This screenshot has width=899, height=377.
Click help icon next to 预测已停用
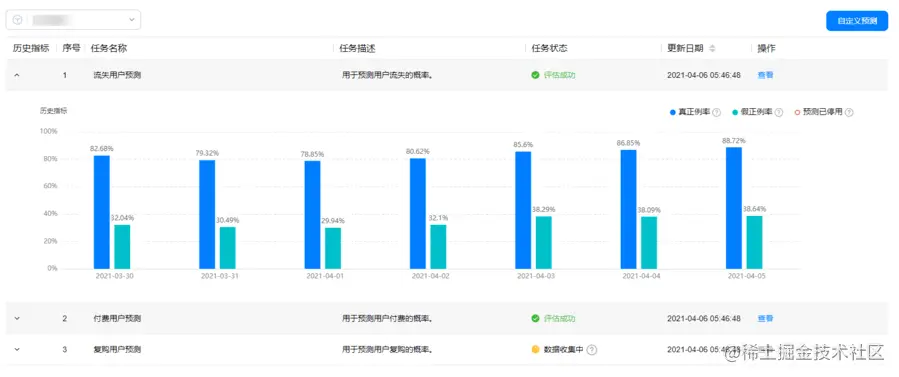point(849,113)
